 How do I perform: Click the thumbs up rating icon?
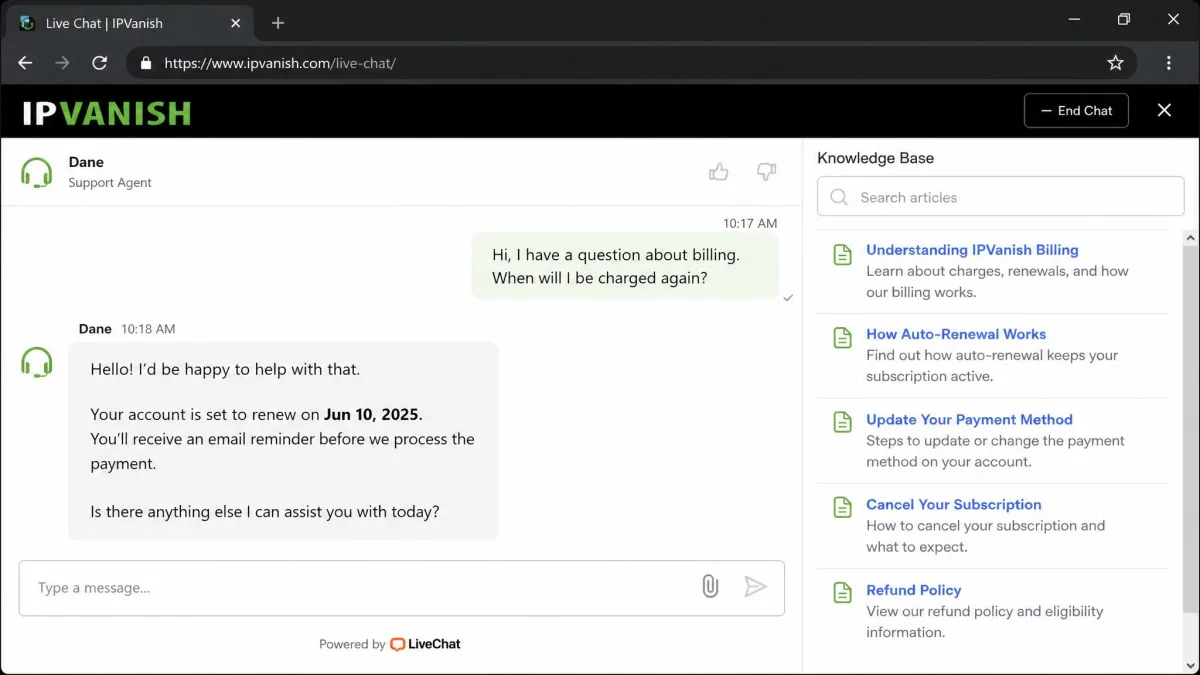point(718,172)
